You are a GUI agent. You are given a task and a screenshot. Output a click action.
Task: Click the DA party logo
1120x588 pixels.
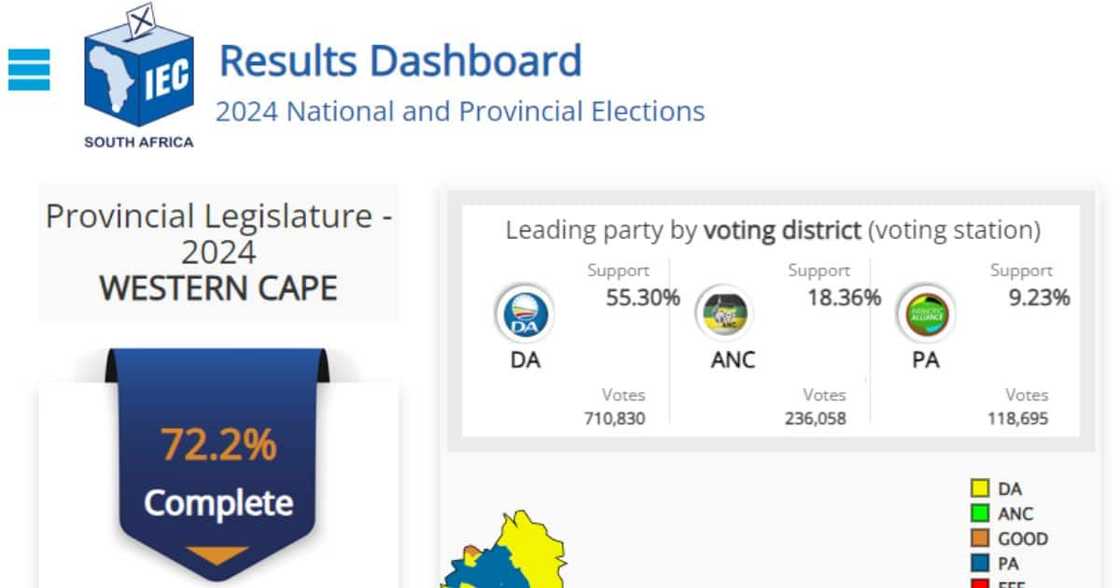click(524, 315)
